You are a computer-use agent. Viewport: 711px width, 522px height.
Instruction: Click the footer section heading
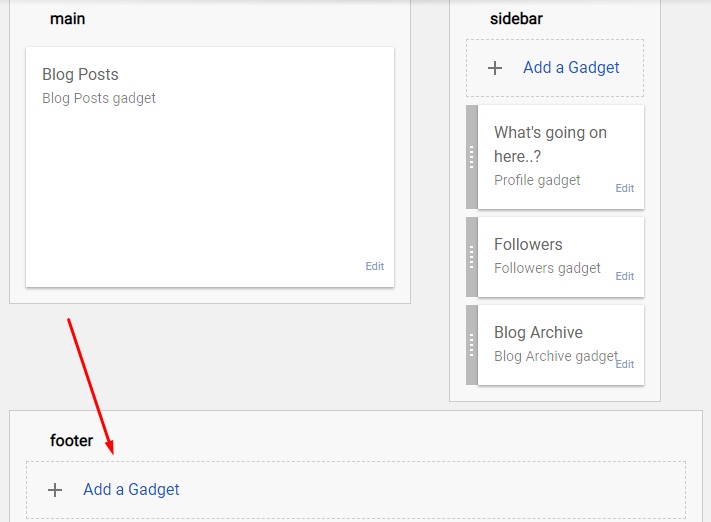point(71,441)
